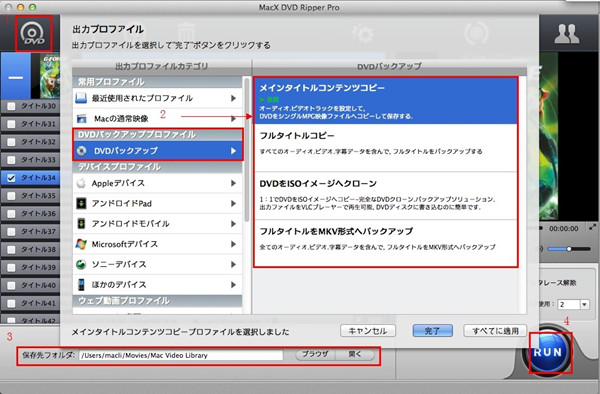Click the 00:00:00 playback time
600x394 pixels.
[x=564, y=229]
